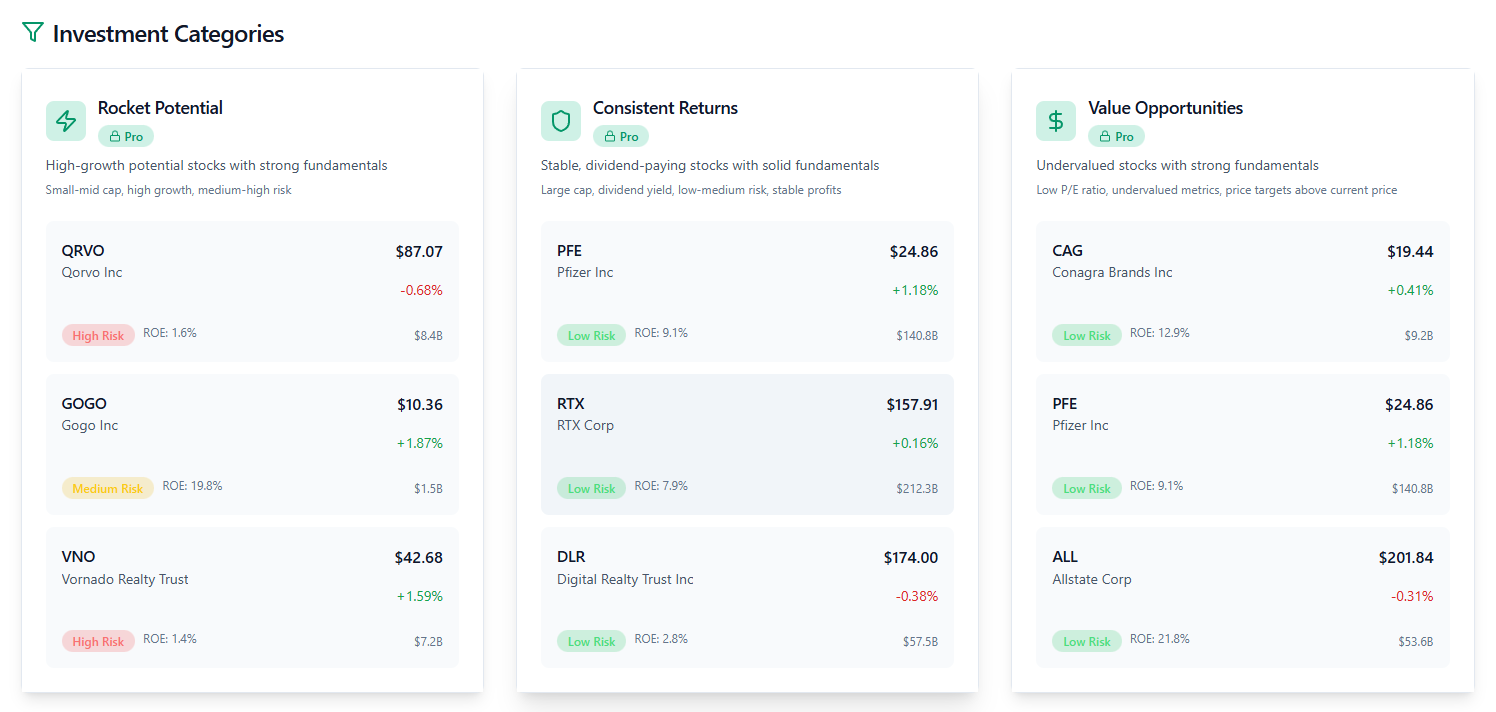Click the -0.38% change on DLR
Image resolution: width=1496 pixels, height=712 pixels.
(x=917, y=596)
